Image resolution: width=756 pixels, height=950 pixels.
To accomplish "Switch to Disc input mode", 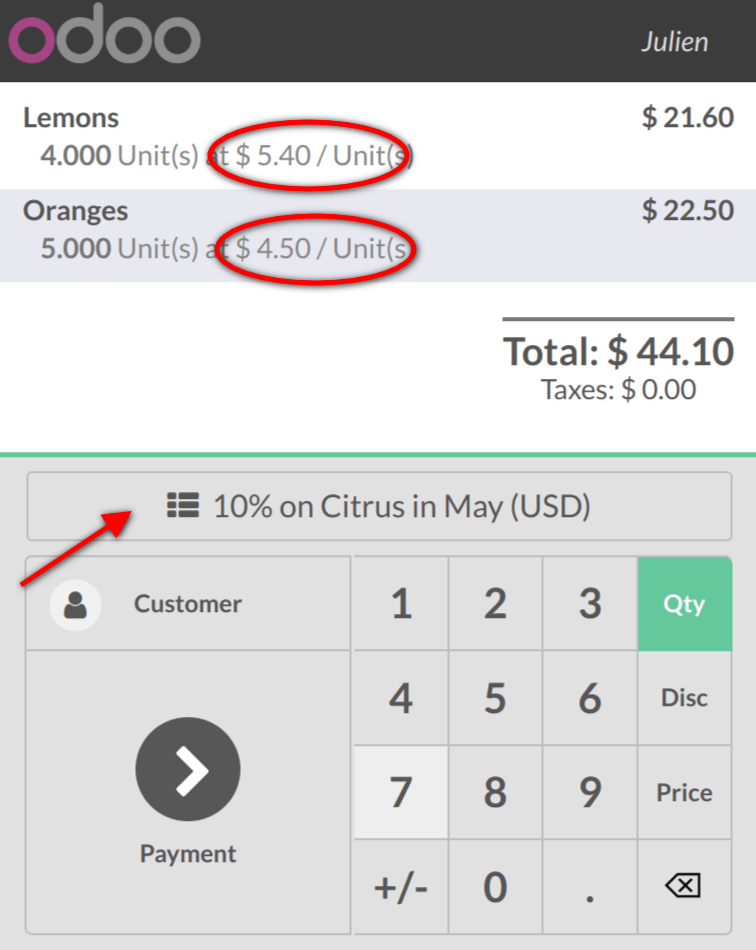I will pos(684,698).
